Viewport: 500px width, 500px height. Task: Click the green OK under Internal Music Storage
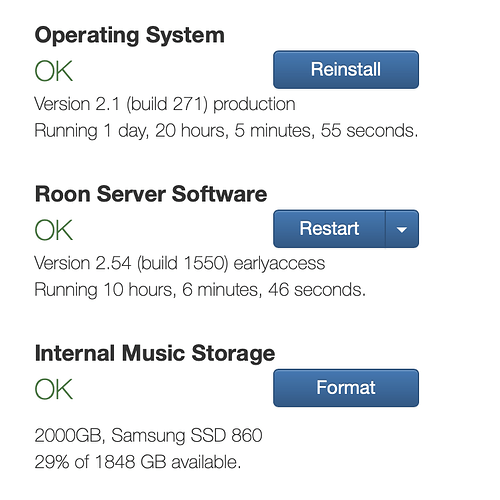[54, 389]
